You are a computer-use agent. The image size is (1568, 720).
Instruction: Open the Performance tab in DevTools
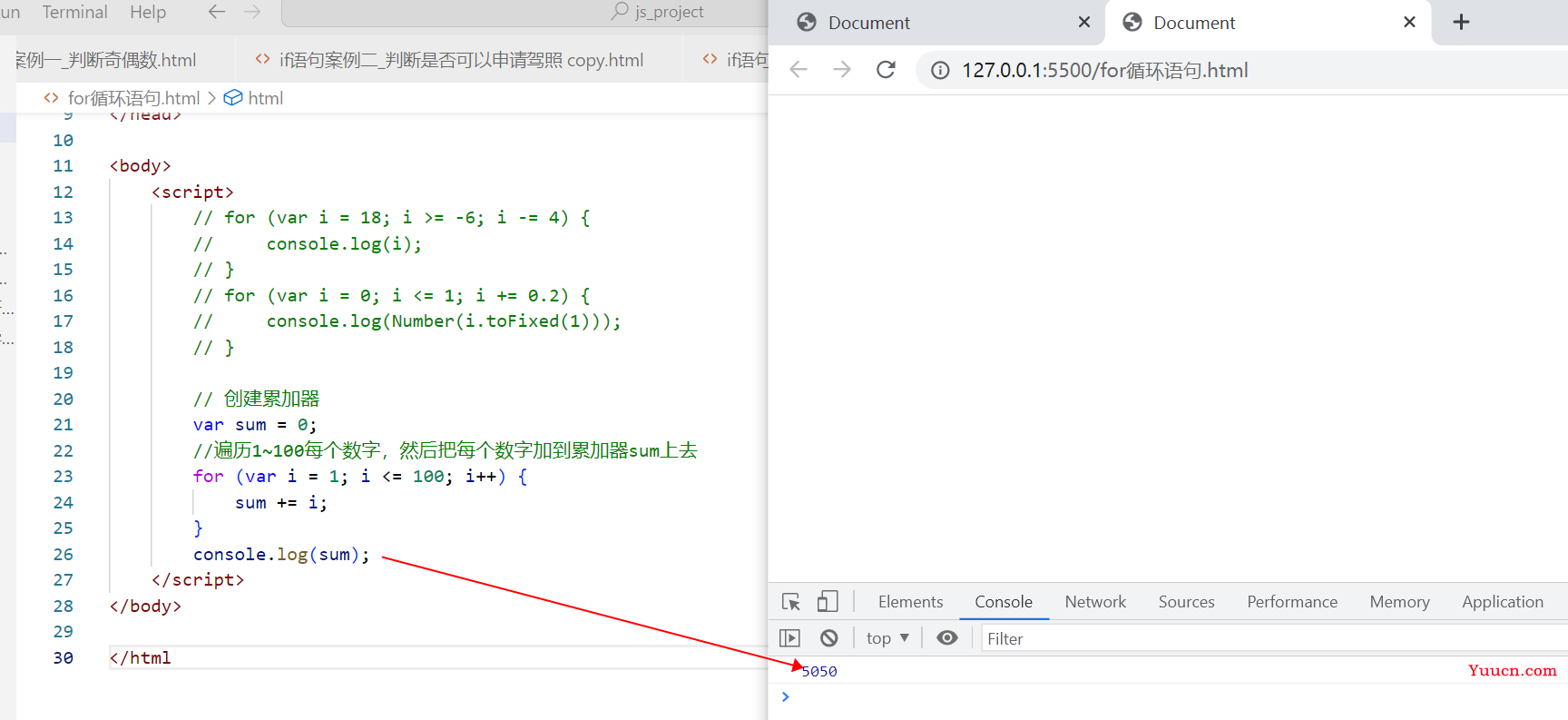(1292, 602)
